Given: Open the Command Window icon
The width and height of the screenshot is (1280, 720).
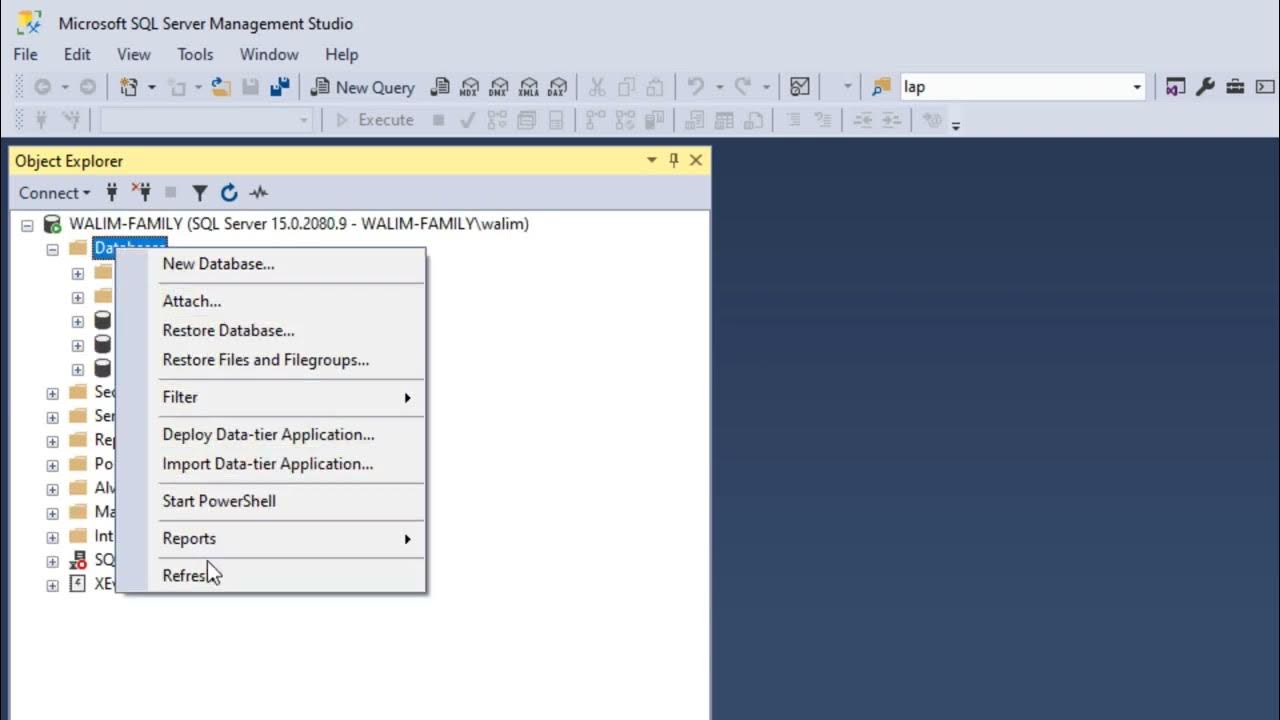Looking at the screenshot, I should pyautogui.click(x=1265, y=87).
